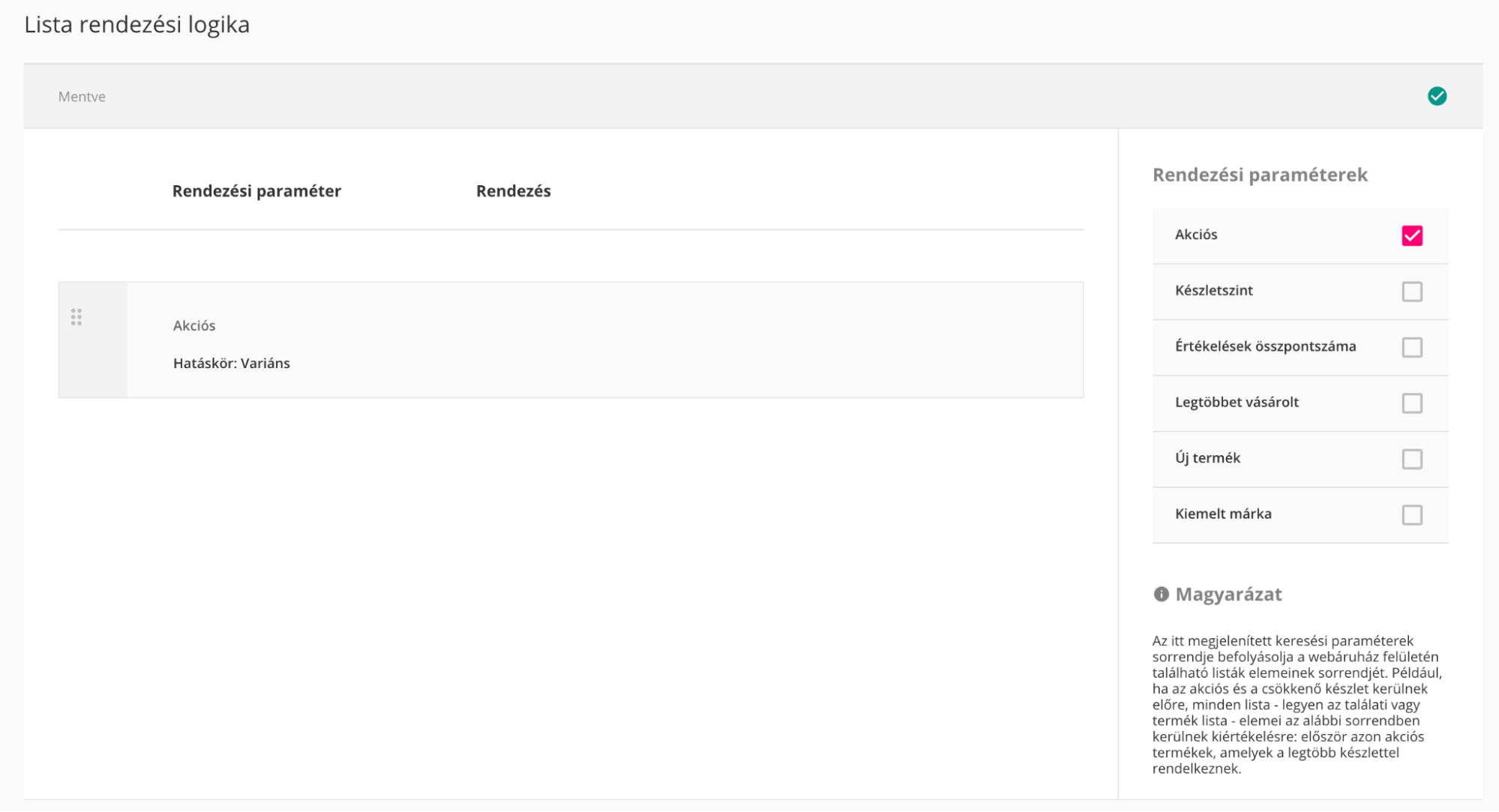Click the Kiemelt márka label text
The width and height of the screenshot is (1499, 812).
pos(1222,514)
